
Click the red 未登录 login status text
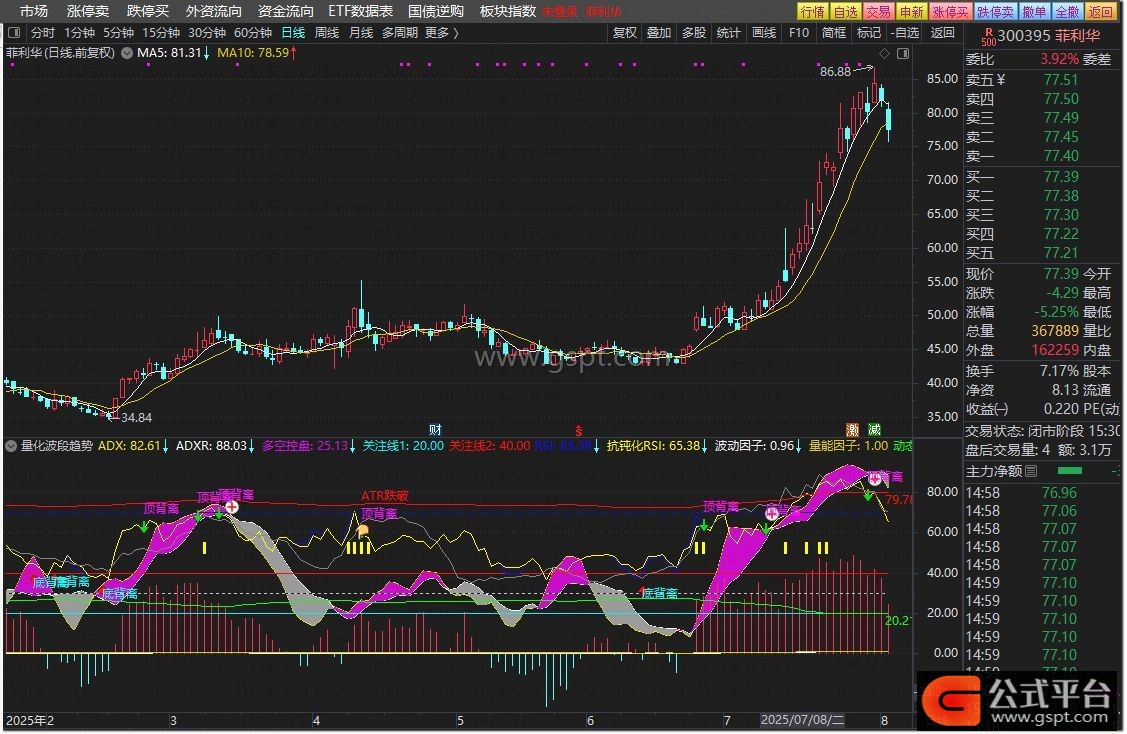(560, 12)
